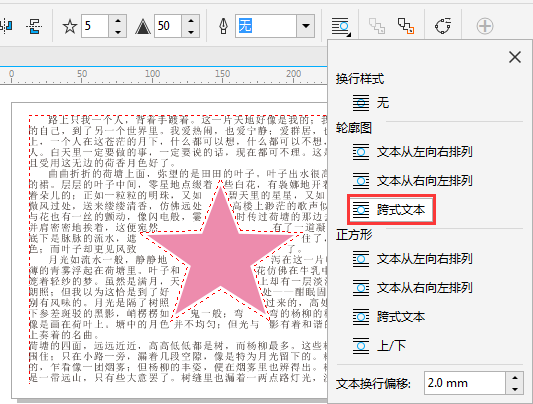Click the outline width field showing 无
Viewport: 533px width, 404px height.
point(266,26)
